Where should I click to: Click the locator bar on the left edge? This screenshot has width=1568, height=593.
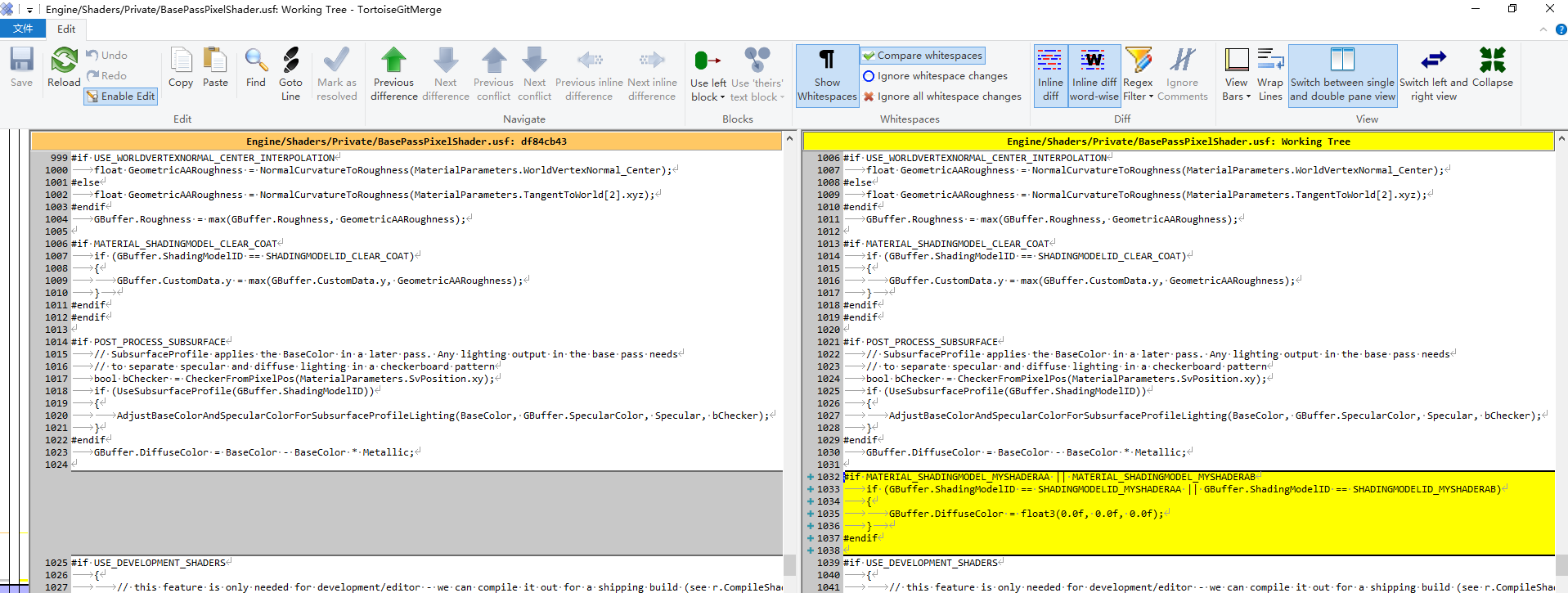coord(14,360)
